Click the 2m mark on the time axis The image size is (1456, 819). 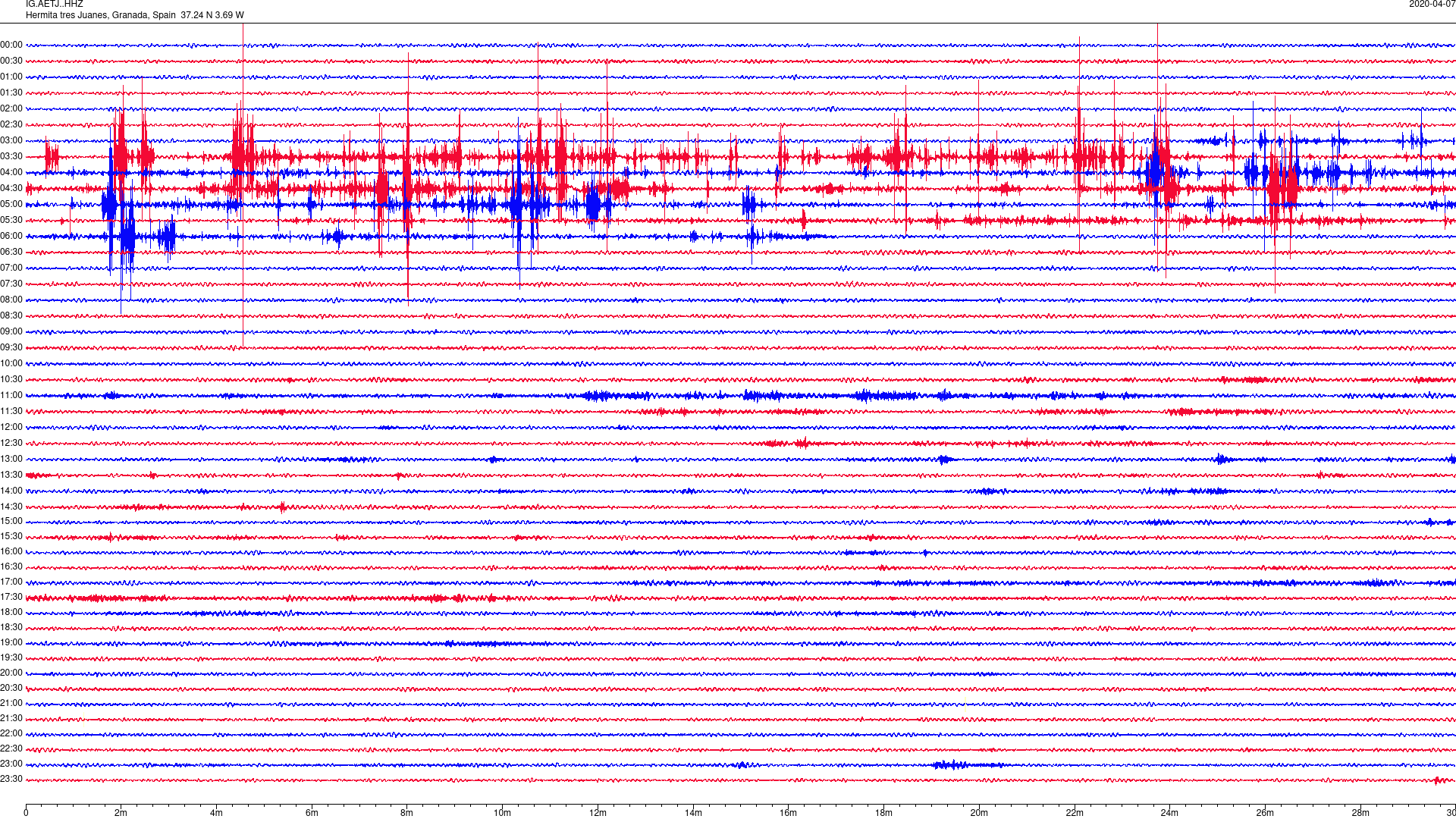121,813
